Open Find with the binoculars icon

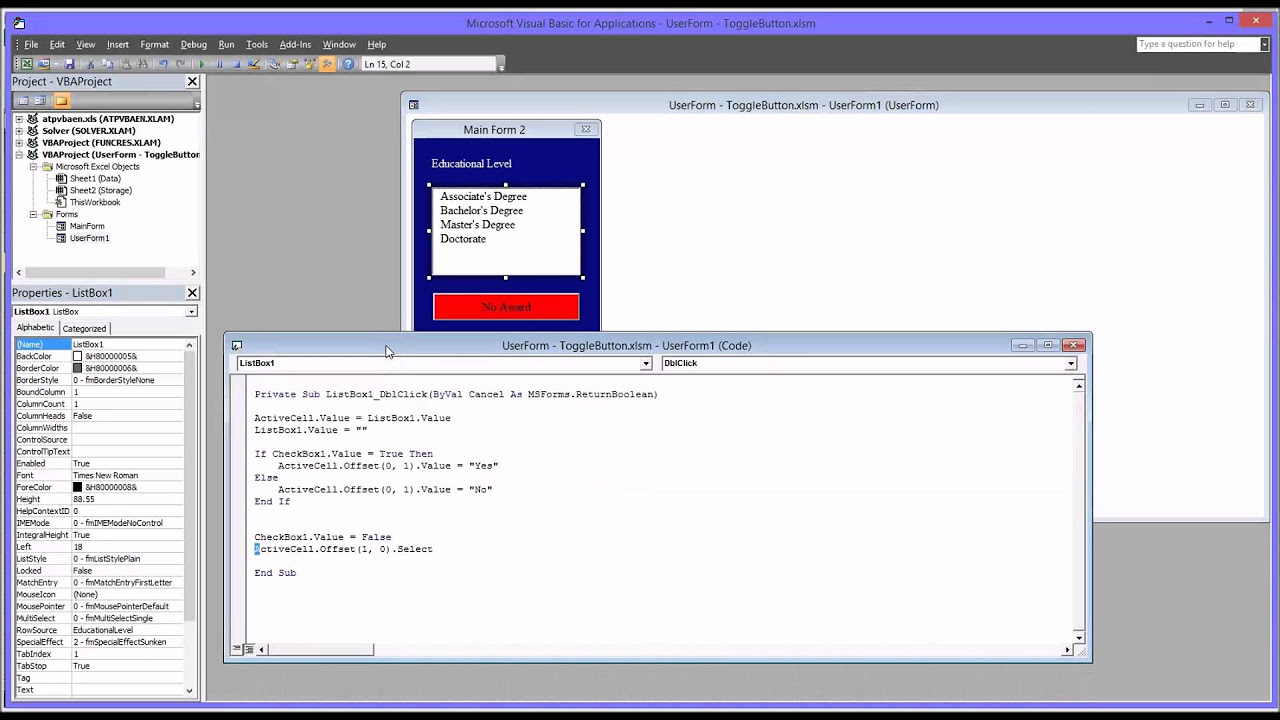click(142, 64)
